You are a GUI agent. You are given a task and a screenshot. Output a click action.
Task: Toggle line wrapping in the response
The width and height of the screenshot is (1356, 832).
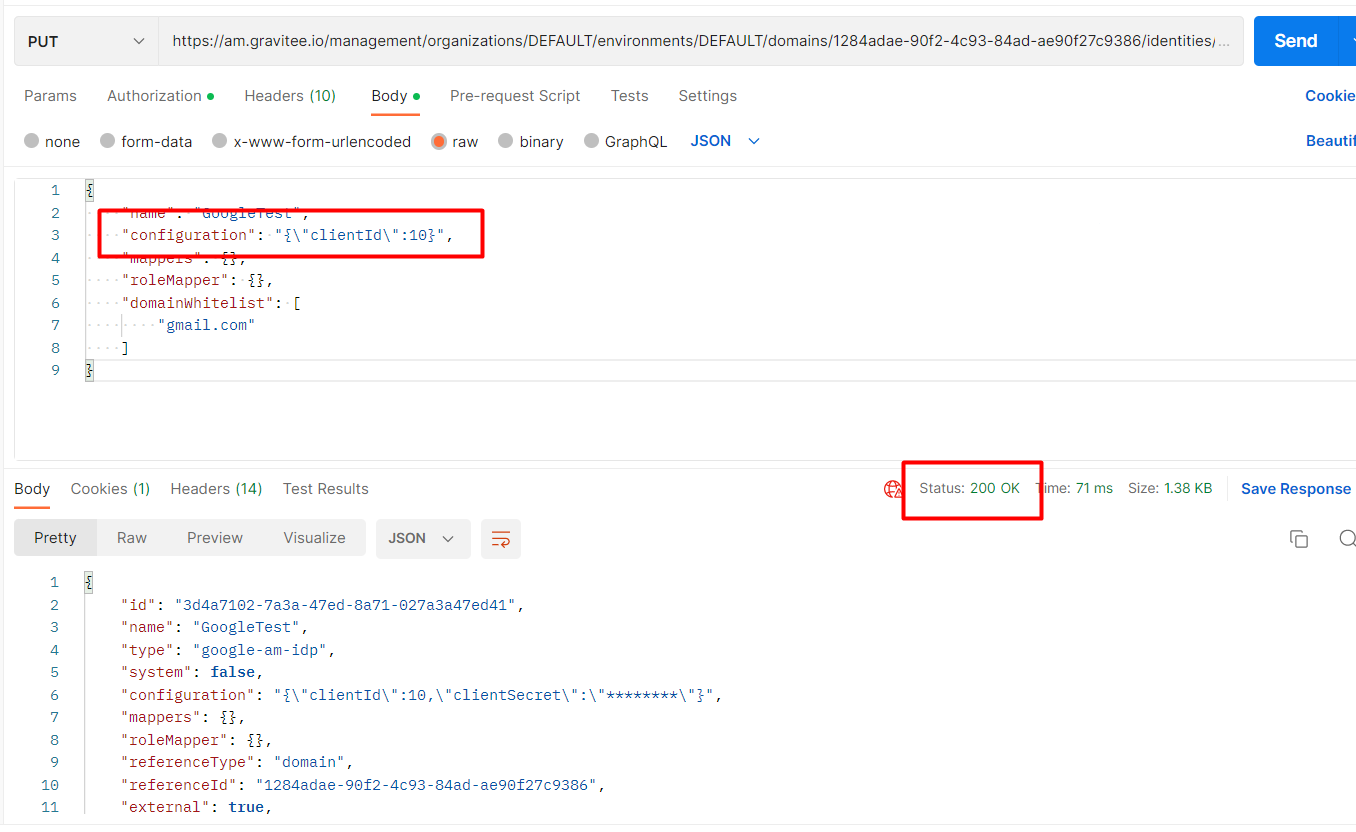coord(500,538)
